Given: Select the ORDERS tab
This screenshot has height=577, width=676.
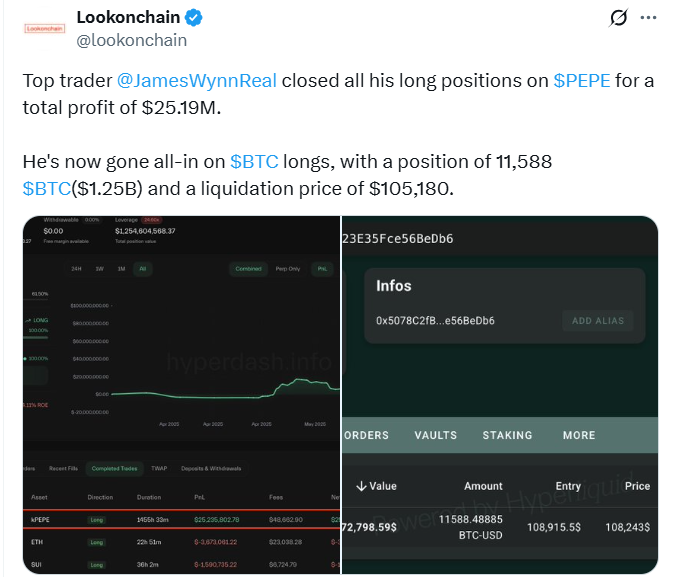Looking at the screenshot, I should click(366, 435).
